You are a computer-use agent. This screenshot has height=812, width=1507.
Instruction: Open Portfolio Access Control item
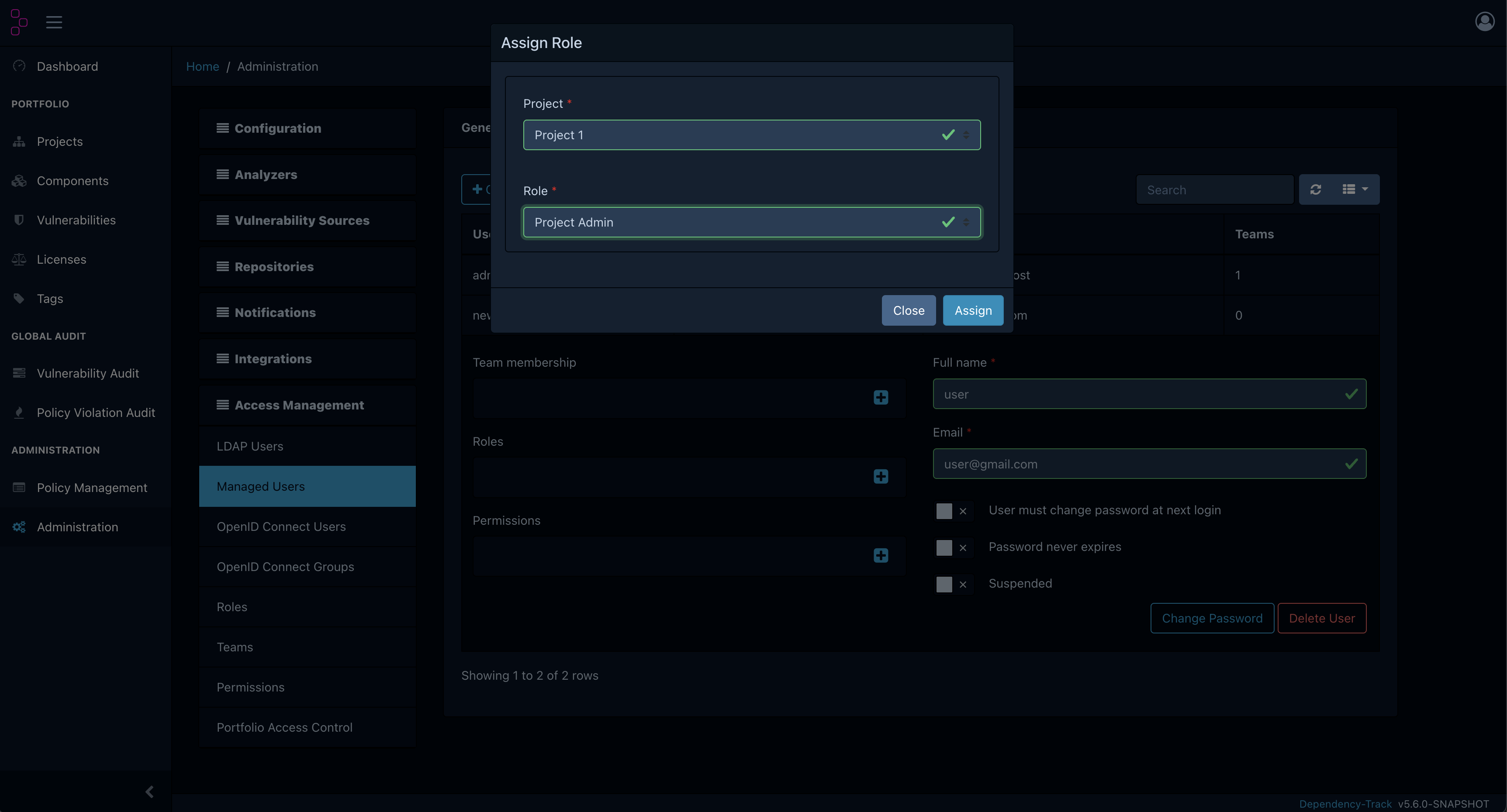tap(307, 727)
